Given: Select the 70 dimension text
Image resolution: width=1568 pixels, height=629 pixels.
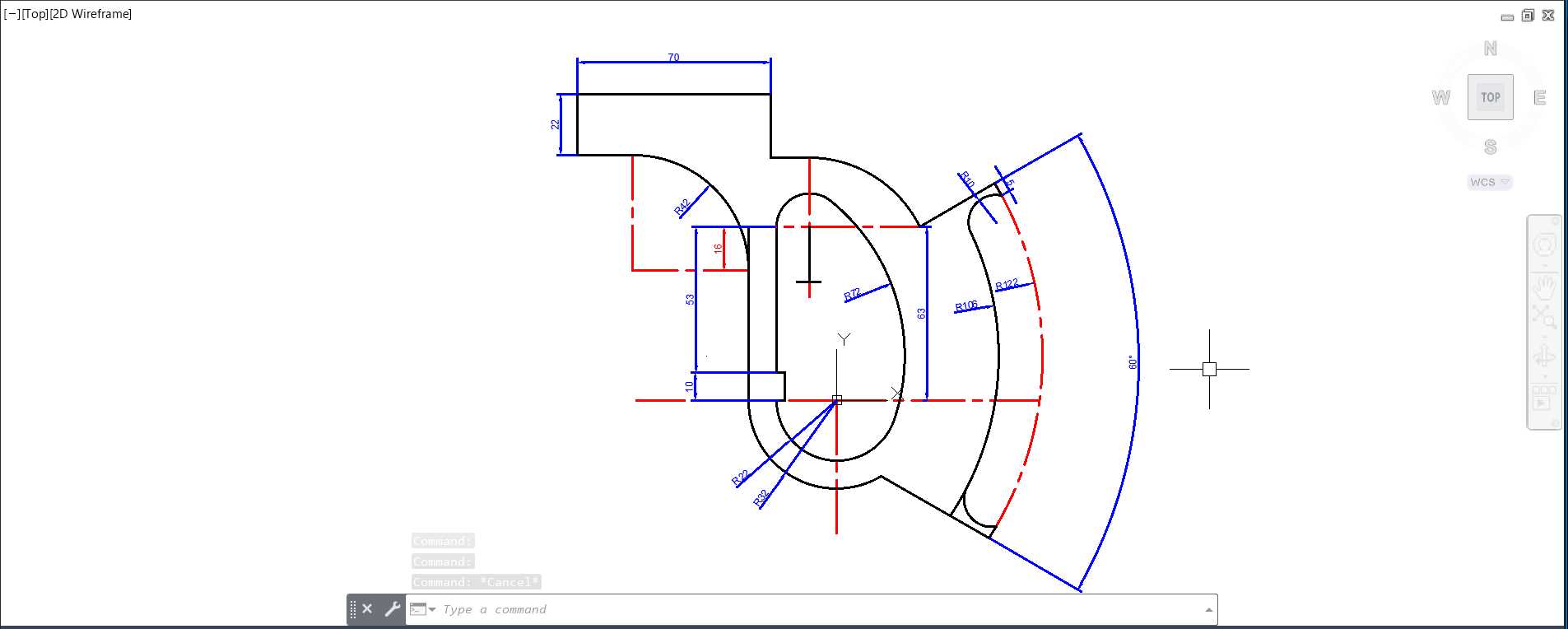Looking at the screenshot, I should [673, 58].
